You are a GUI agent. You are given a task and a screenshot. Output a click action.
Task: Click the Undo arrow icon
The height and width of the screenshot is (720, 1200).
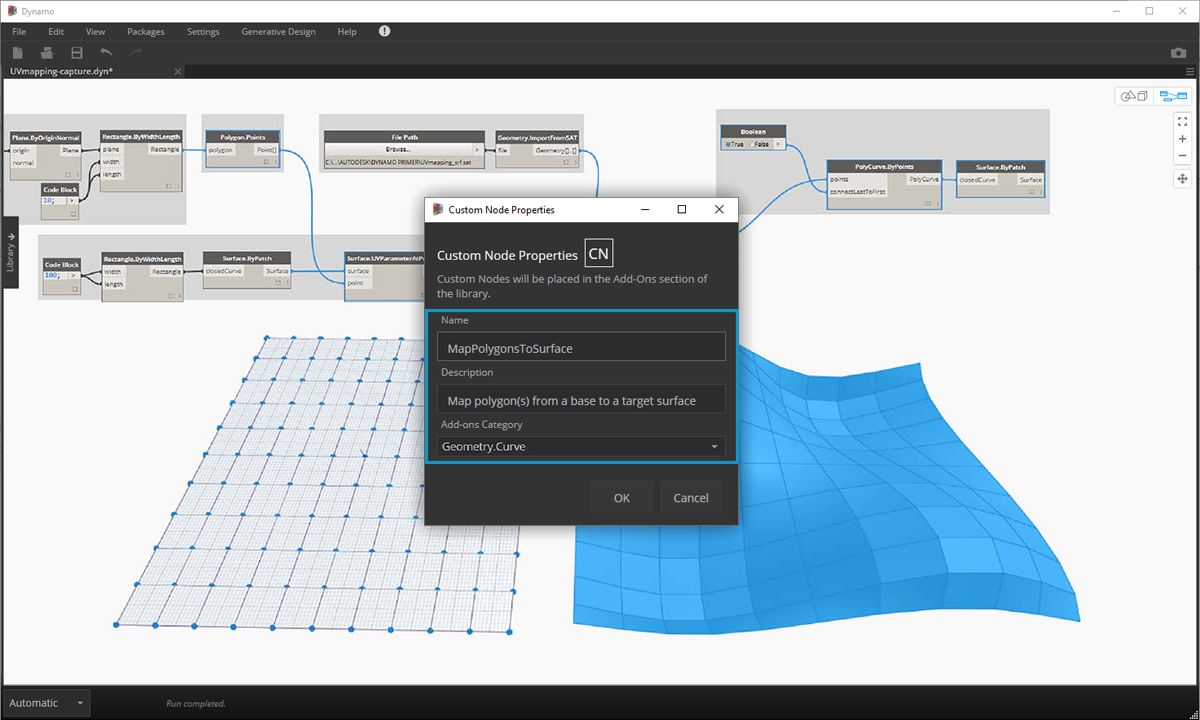click(x=106, y=52)
